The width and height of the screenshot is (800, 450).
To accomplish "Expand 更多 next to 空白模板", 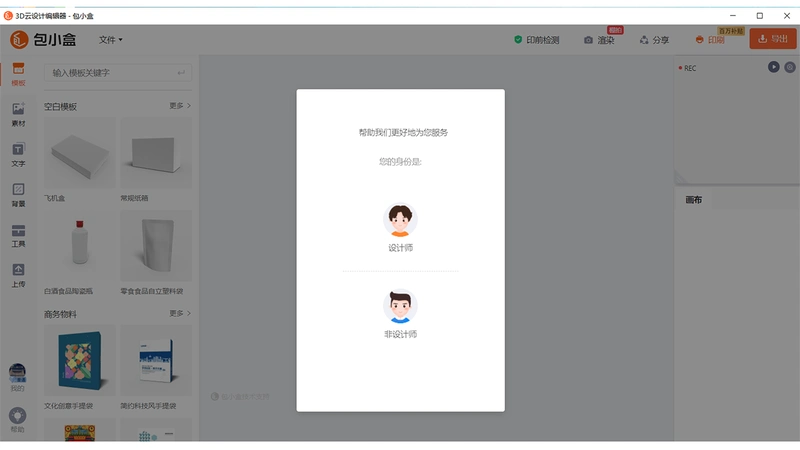I will click(180, 106).
